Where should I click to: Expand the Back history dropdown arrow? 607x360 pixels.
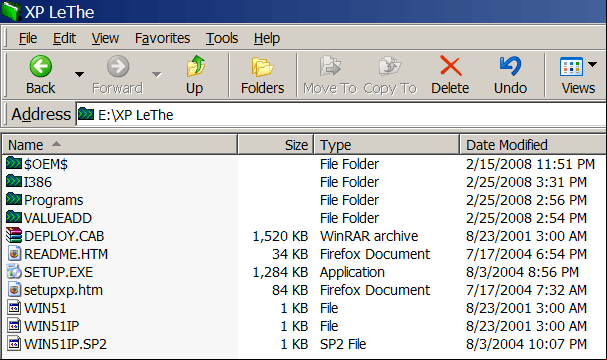coord(79,74)
